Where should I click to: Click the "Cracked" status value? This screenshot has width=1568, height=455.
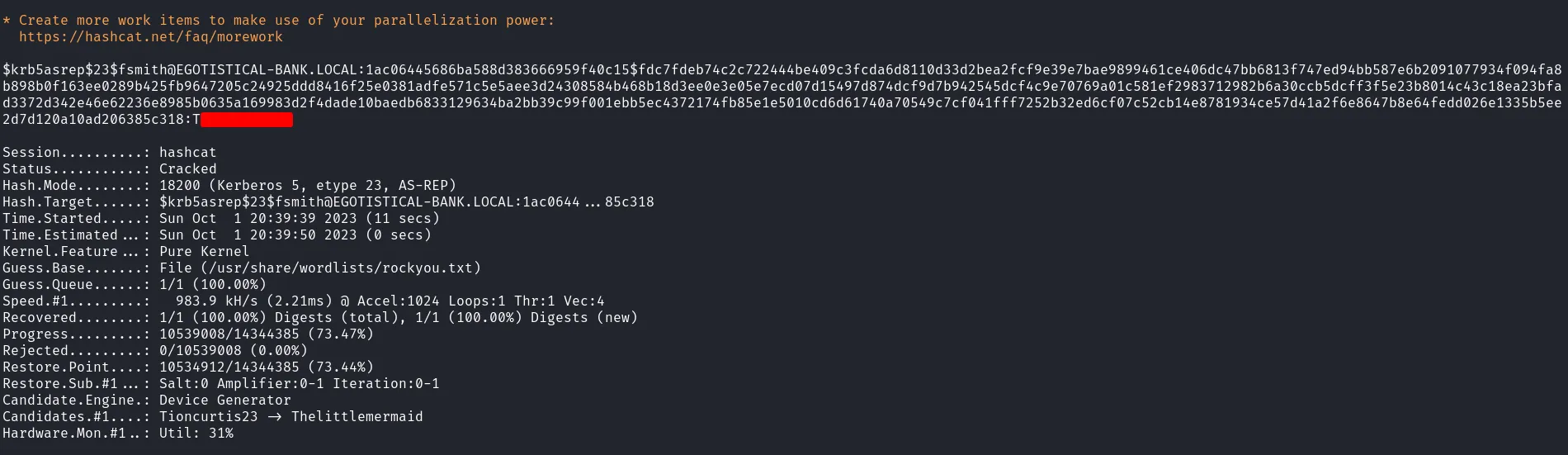187,168
